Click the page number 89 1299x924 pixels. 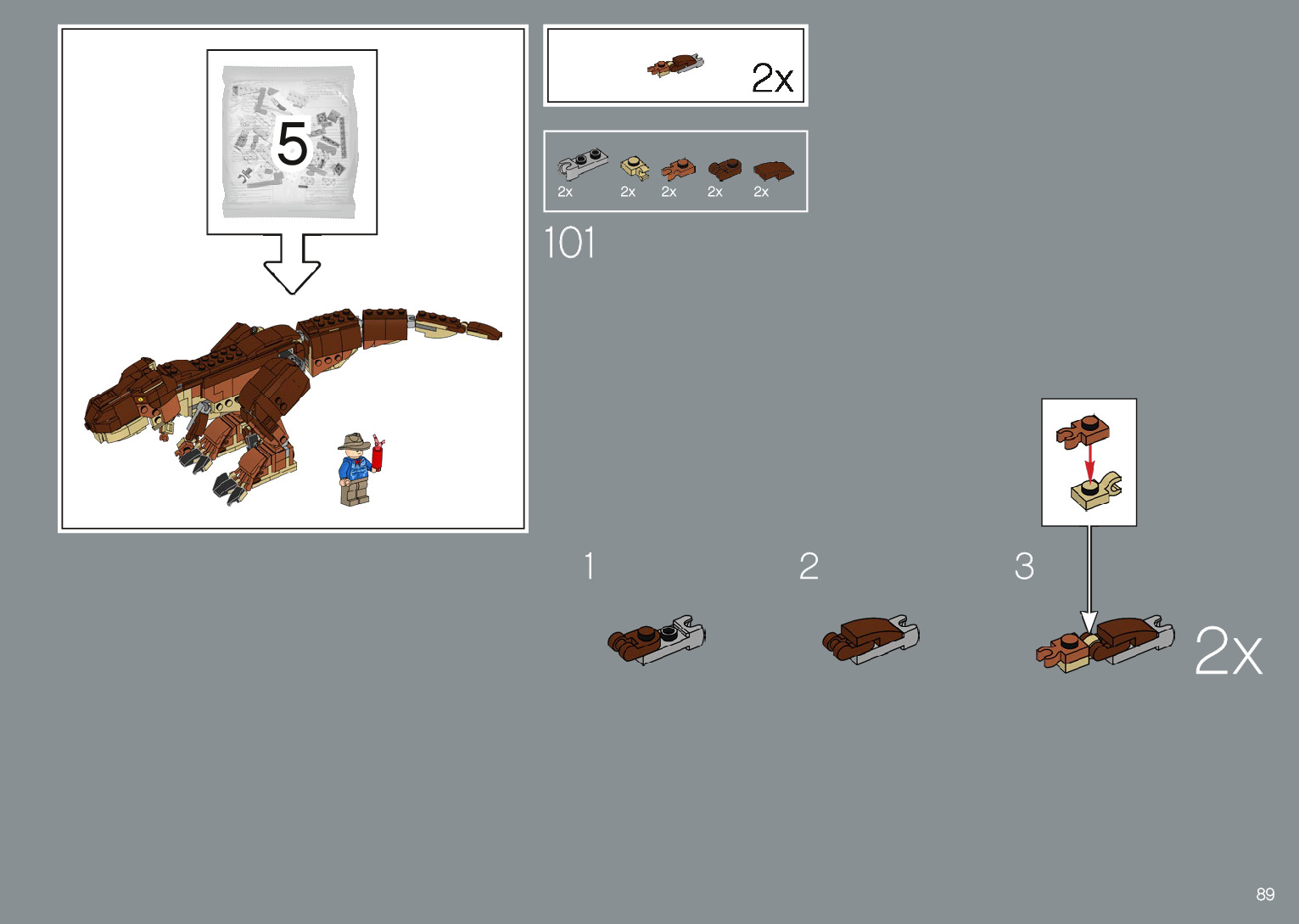[x=1265, y=894]
